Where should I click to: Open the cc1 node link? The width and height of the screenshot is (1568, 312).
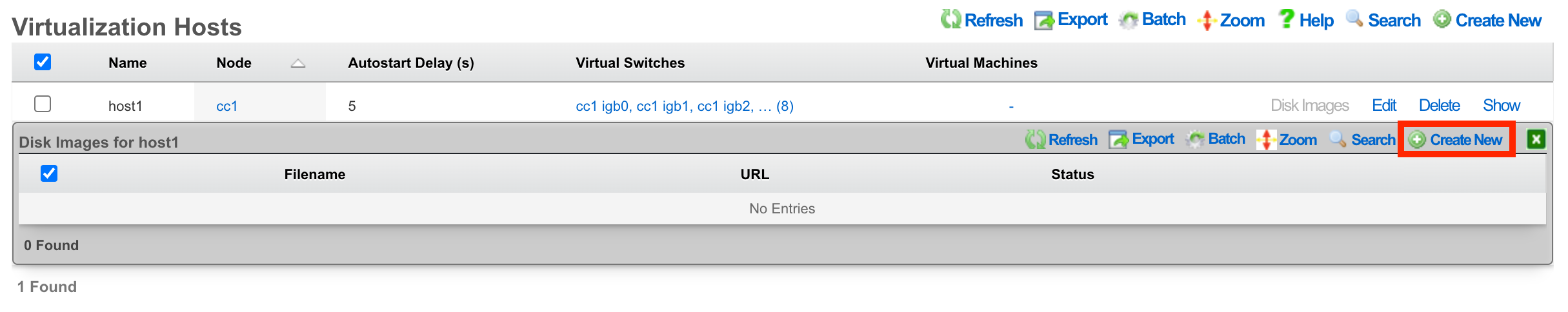coord(226,106)
